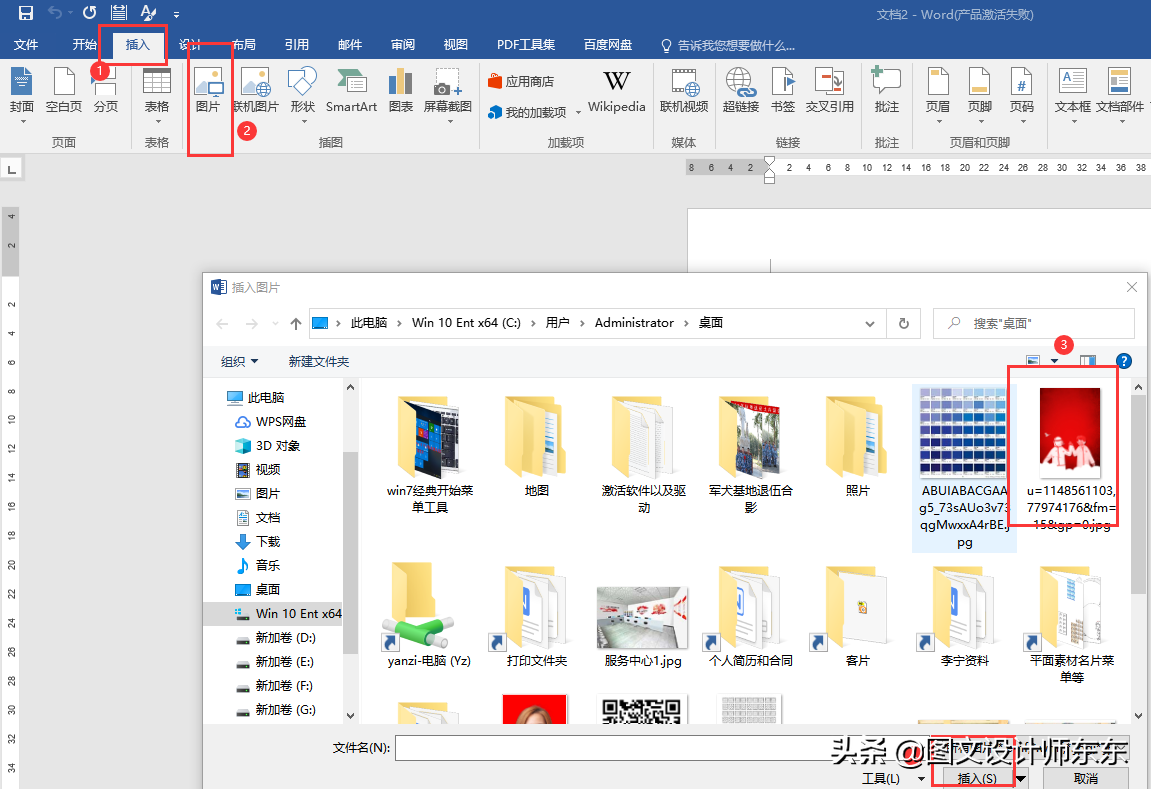Select the red u=1148561103 jpg image
Image resolution: width=1151 pixels, height=789 pixels.
(1071, 459)
